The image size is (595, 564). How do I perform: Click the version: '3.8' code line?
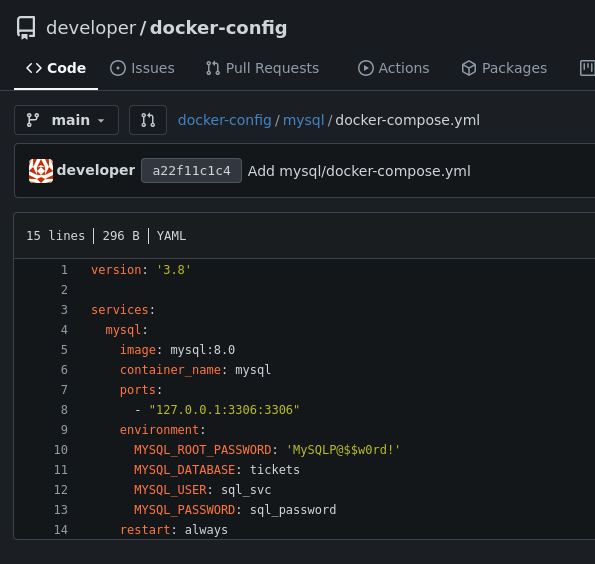[x=141, y=270]
